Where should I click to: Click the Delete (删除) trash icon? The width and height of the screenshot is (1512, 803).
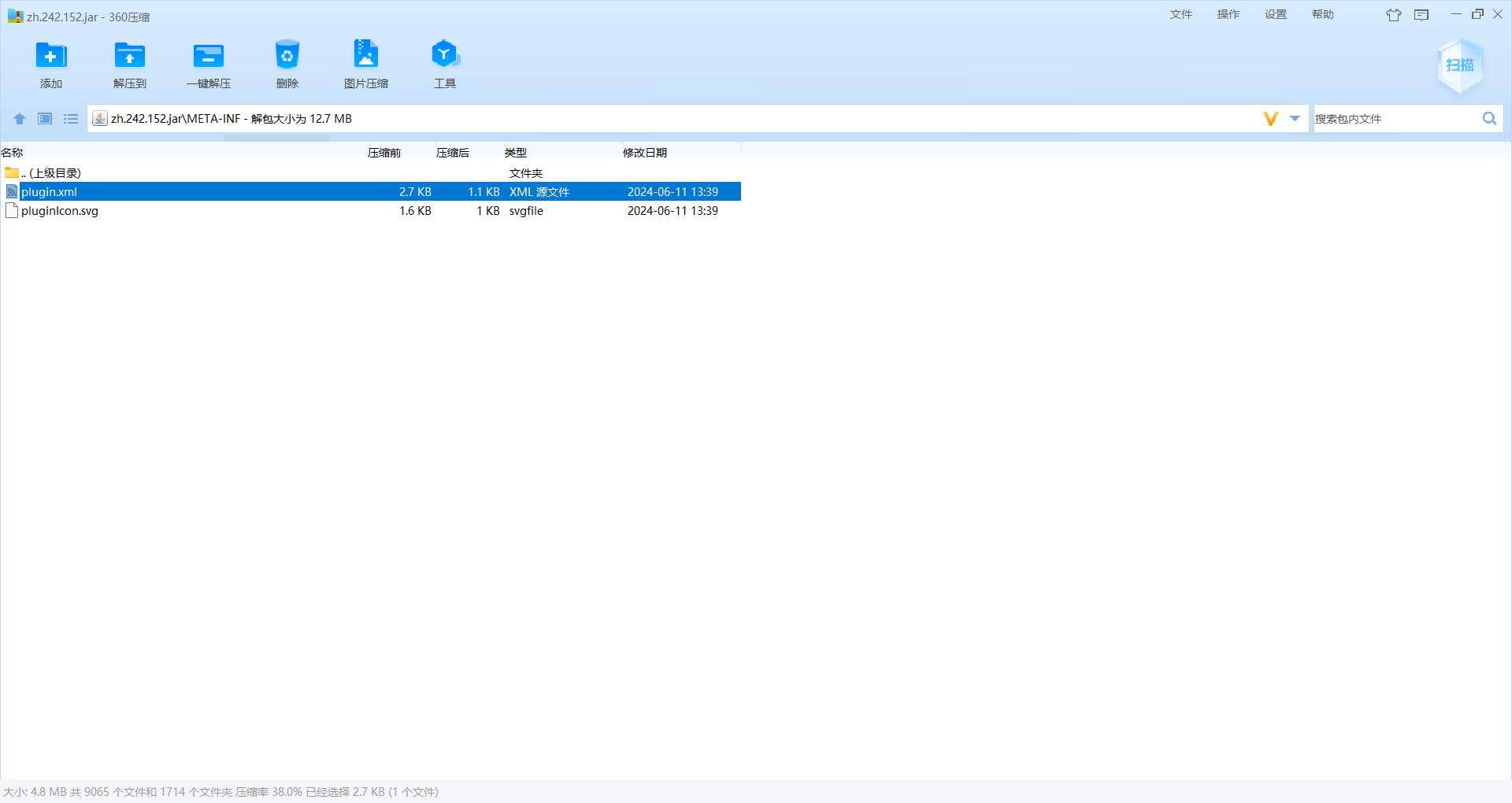pos(287,57)
